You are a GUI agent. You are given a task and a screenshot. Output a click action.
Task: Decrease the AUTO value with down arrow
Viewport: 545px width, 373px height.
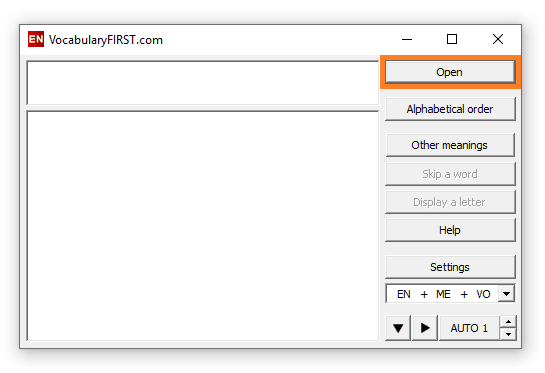tap(508, 334)
